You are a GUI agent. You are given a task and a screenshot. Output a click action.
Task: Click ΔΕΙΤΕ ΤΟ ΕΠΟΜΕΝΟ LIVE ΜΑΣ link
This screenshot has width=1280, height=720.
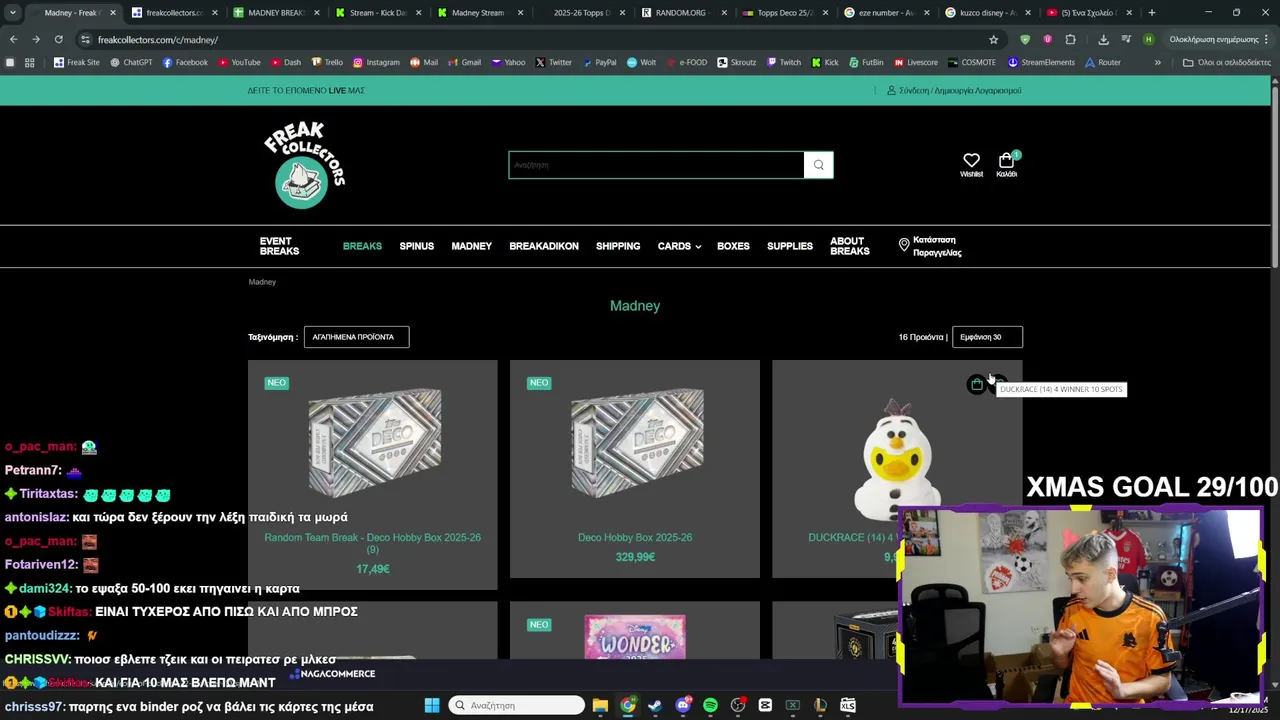pyautogui.click(x=306, y=90)
